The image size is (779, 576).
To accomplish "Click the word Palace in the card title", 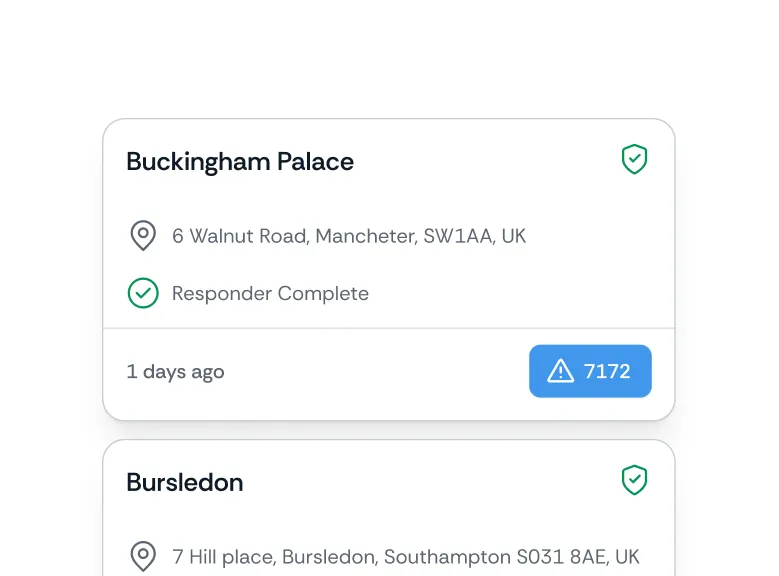I will 315,162.
